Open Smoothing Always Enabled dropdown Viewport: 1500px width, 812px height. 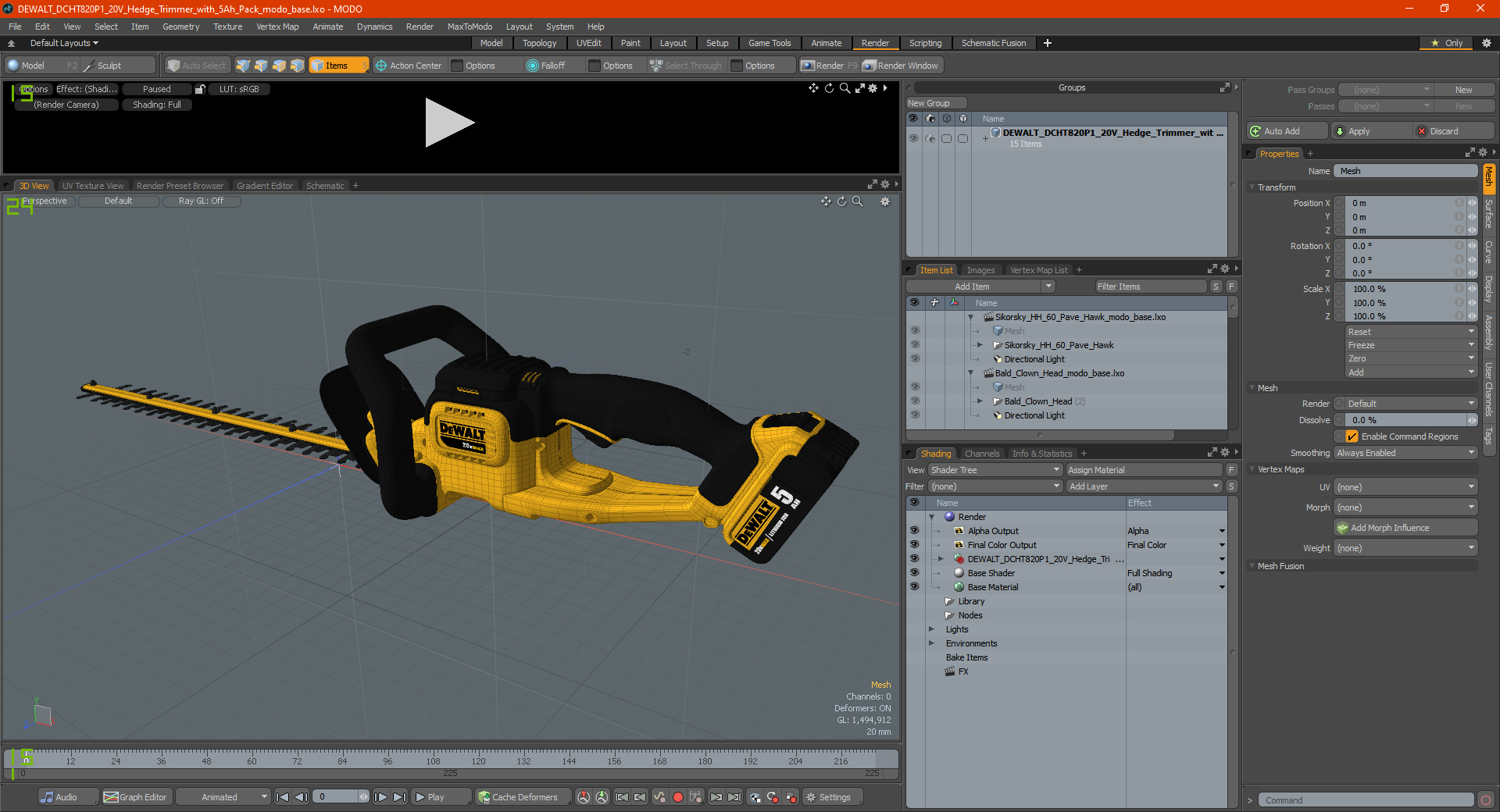pos(1405,453)
